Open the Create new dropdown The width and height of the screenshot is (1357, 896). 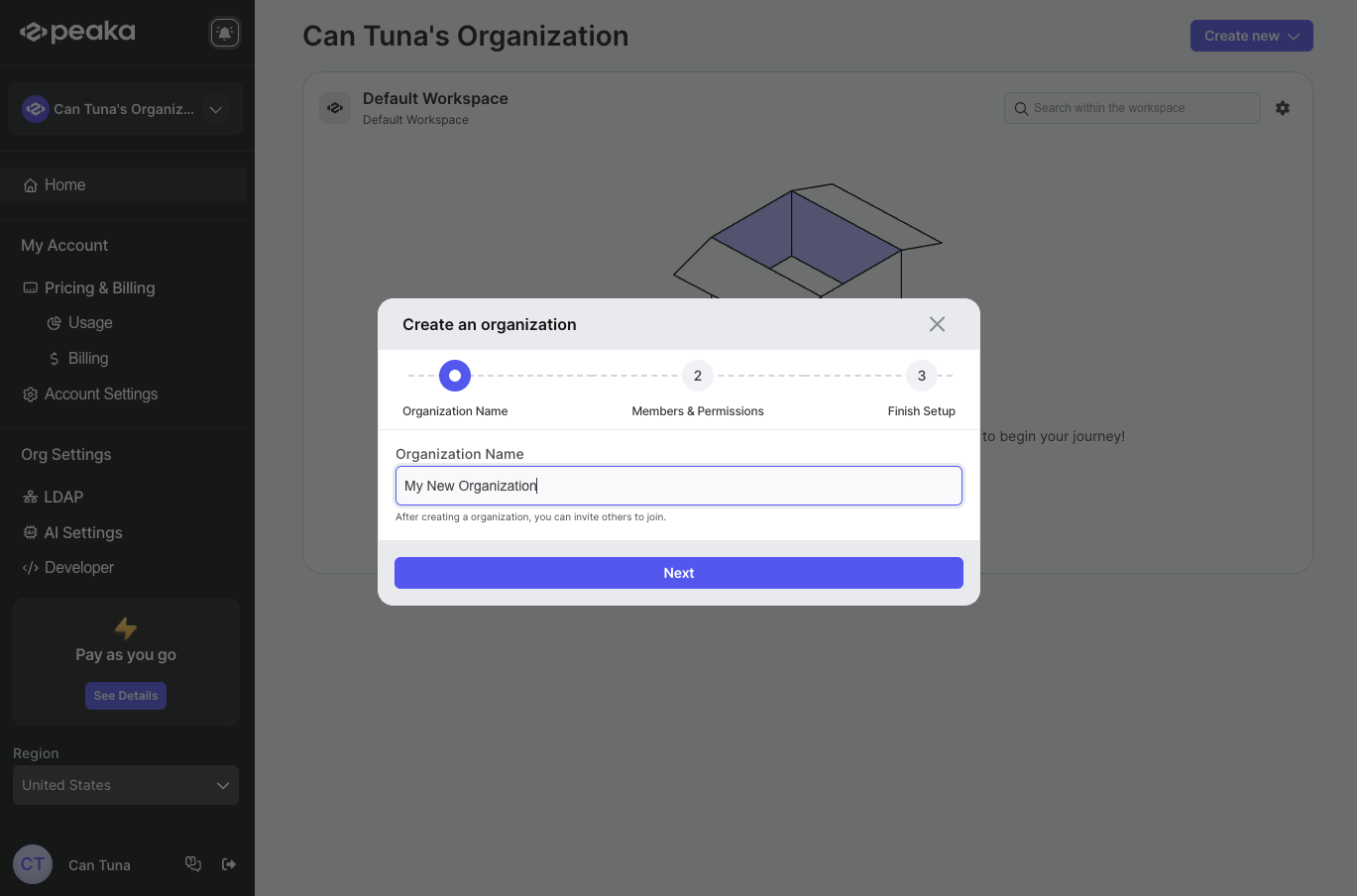1251,35
